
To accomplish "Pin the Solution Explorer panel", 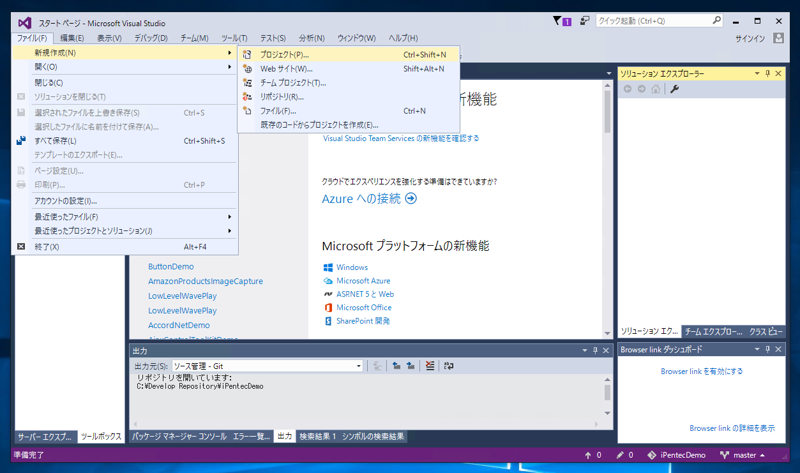I will [x=768, y=73].
